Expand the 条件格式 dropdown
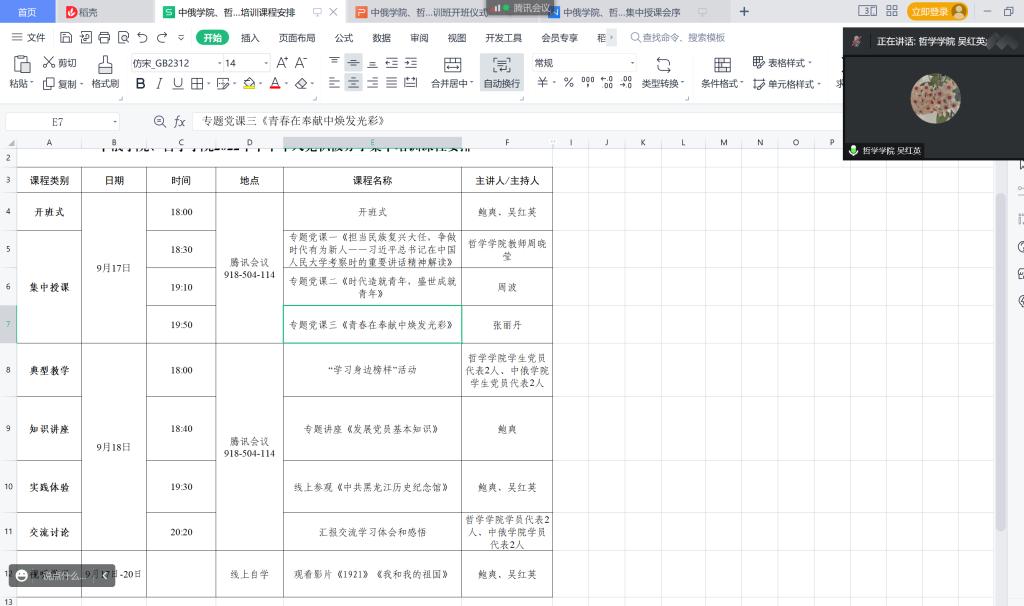The height and width of the screenshot is (606, 1024). coord(742,84)
